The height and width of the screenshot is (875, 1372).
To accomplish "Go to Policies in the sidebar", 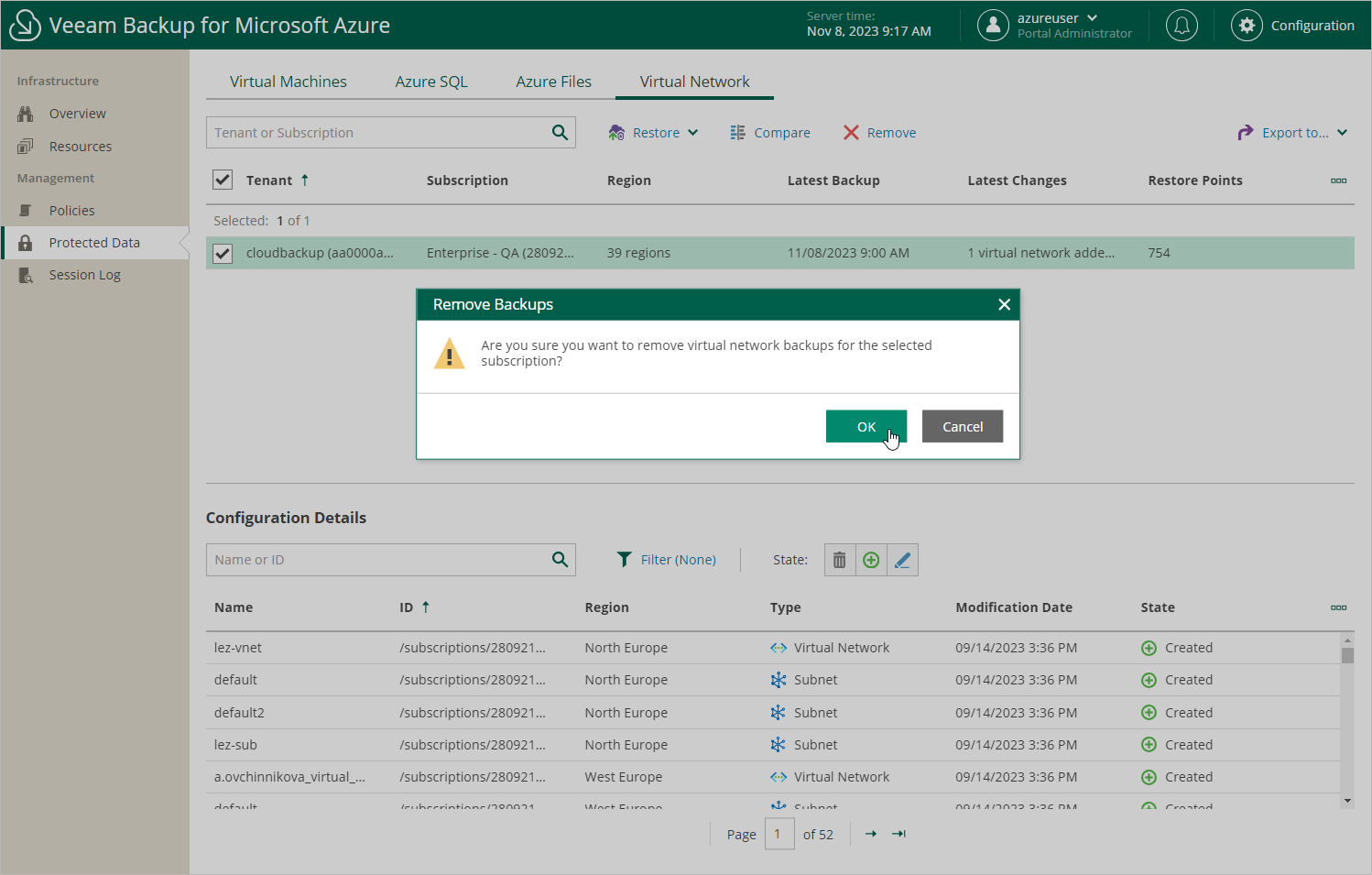I will pyautogui.click(x=71, y=211).
